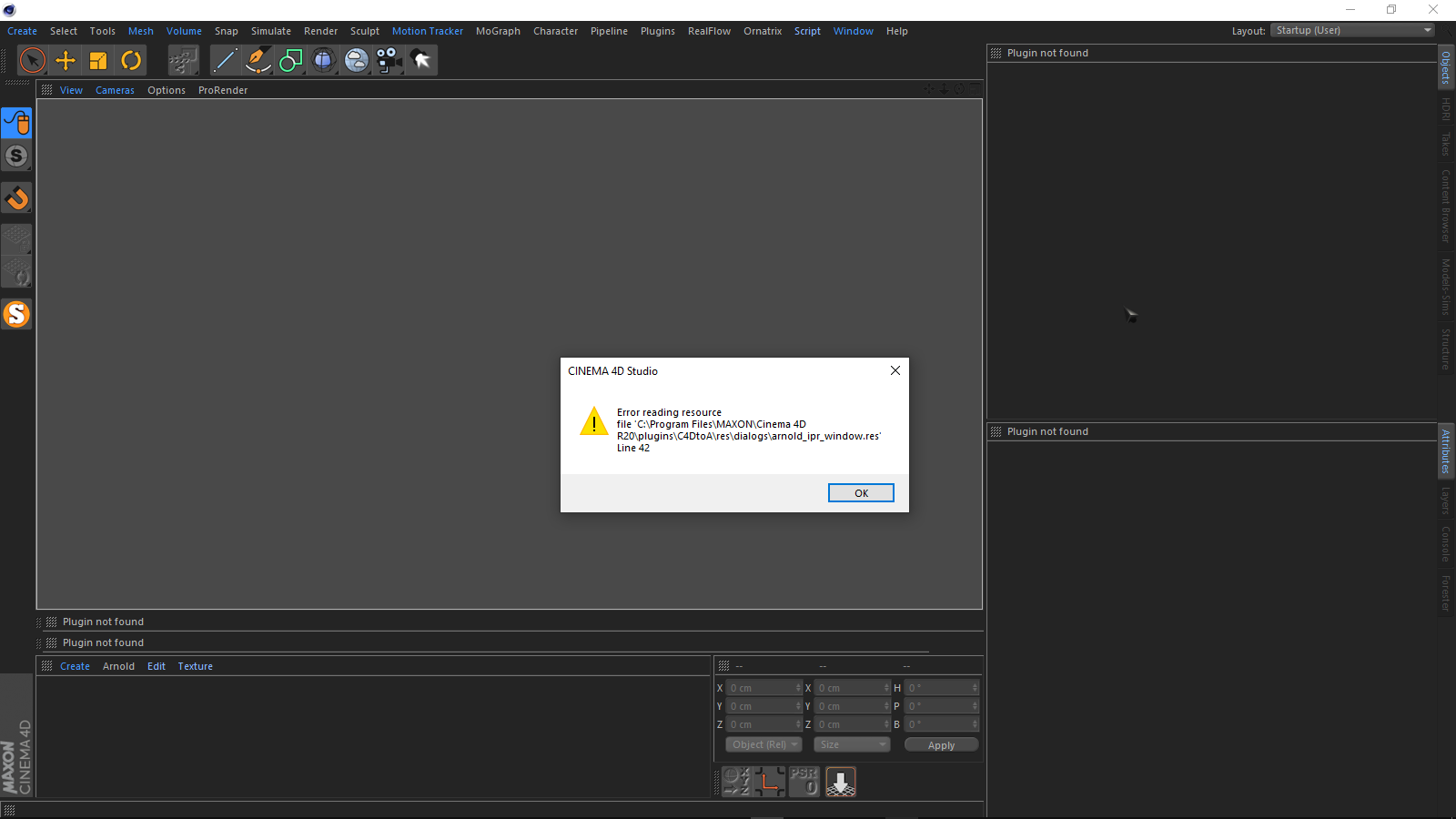
Task: Select the Move tool
Action: pyautogui.click(x=66, y=61)
